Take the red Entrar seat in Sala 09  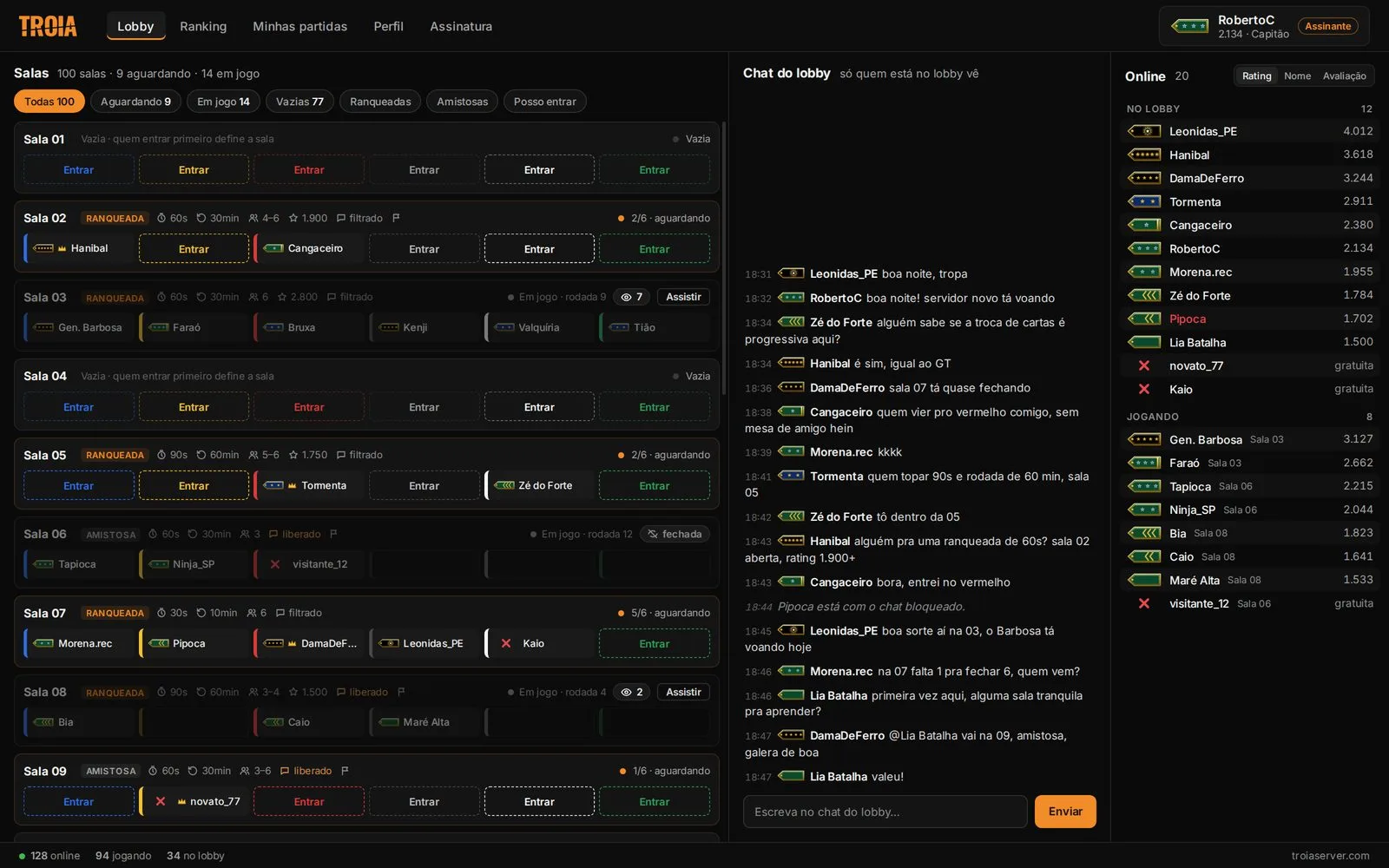pos(309,802)
